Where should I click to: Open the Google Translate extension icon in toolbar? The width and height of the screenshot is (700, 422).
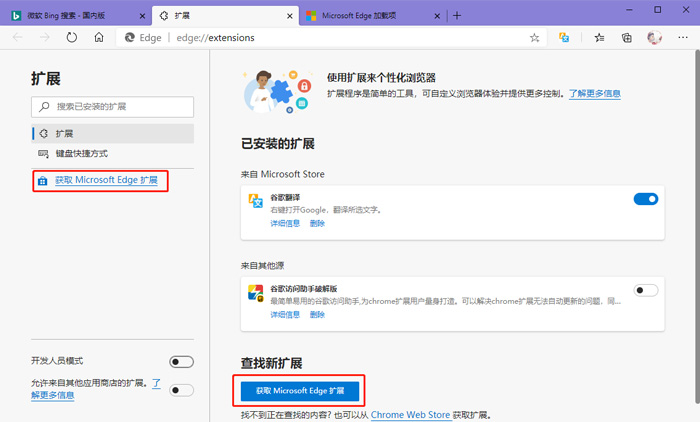(x=565, y=37)
